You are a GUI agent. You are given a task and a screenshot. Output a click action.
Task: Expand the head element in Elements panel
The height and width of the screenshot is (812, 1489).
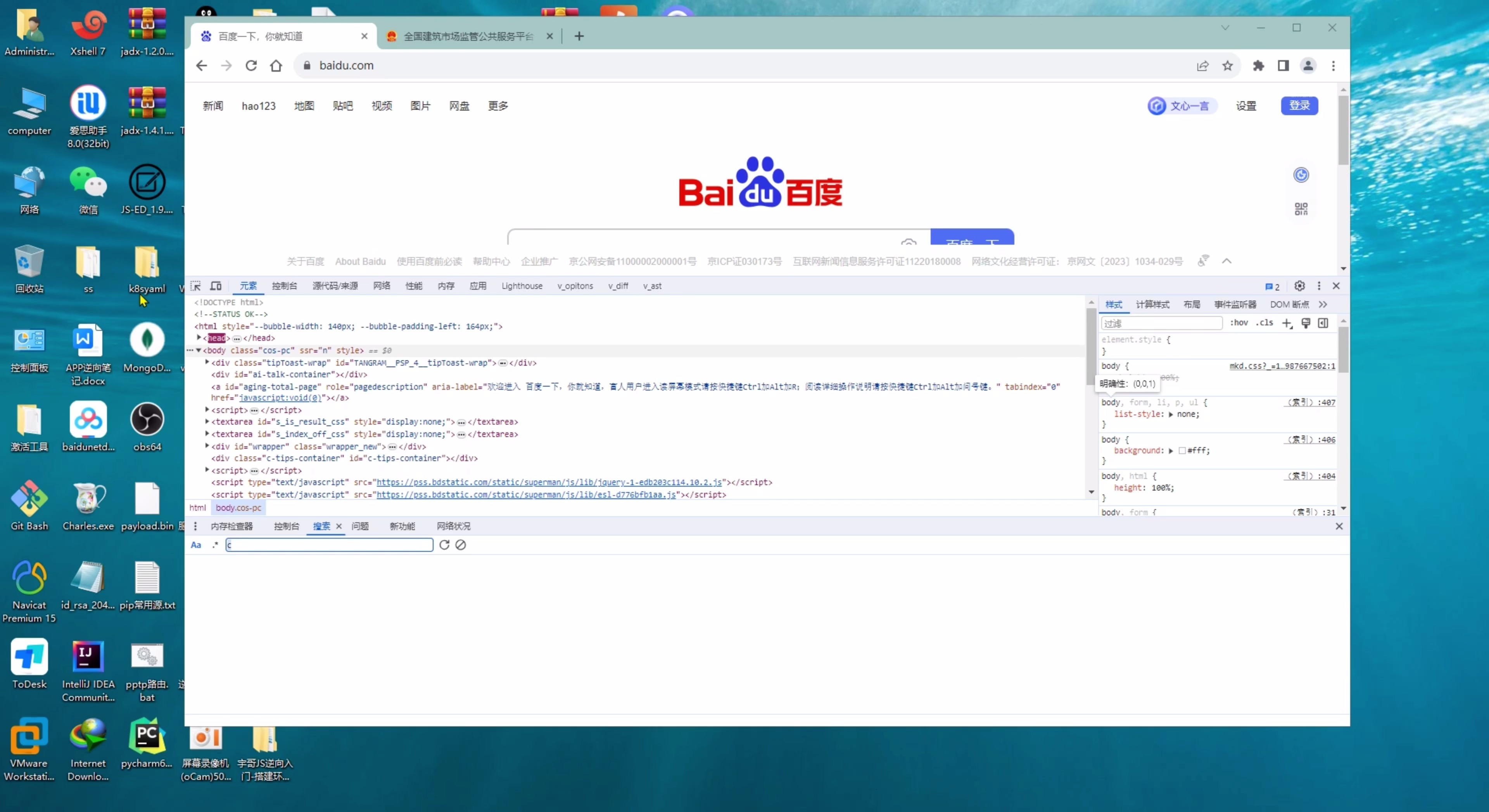[x=200, y=338]
